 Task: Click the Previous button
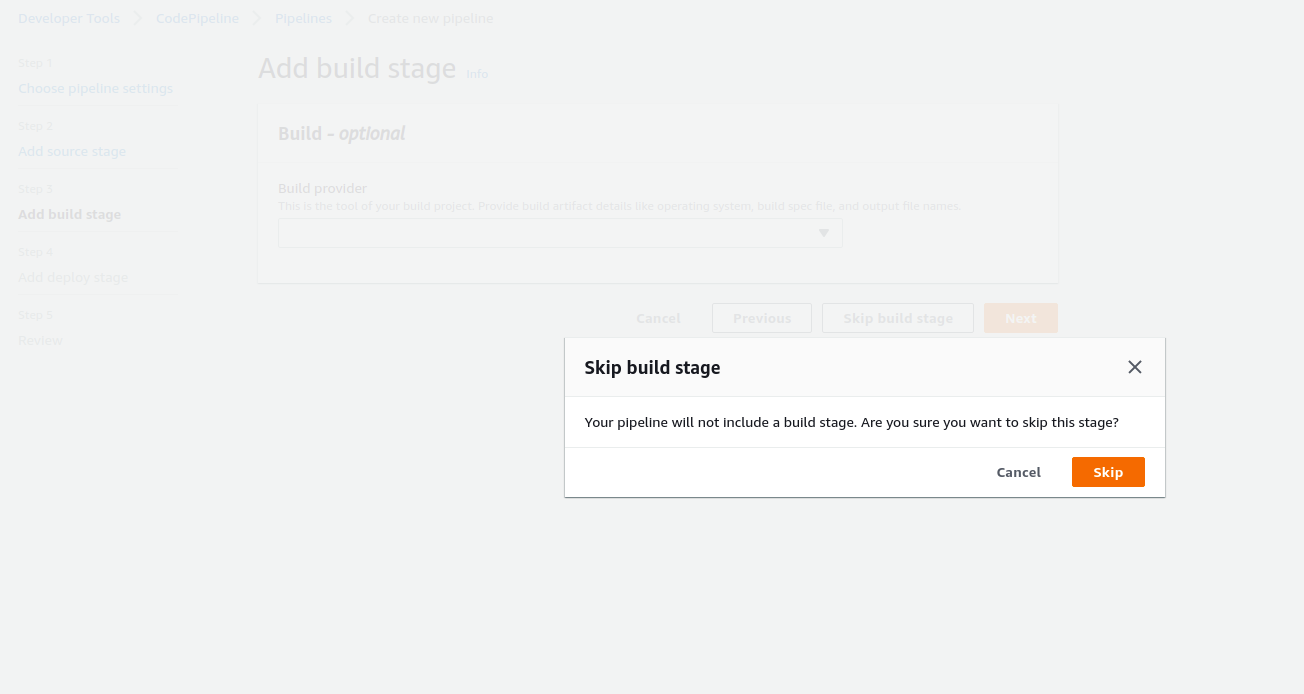761,318
